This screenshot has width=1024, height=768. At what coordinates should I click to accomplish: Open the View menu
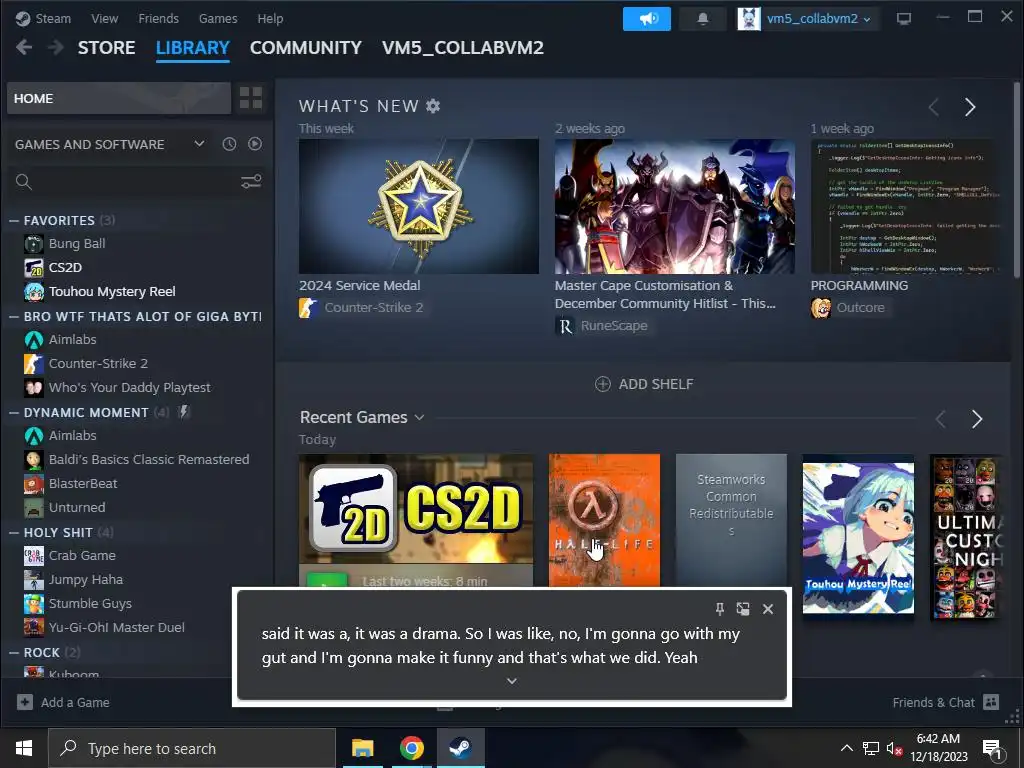tap(104, 18)
